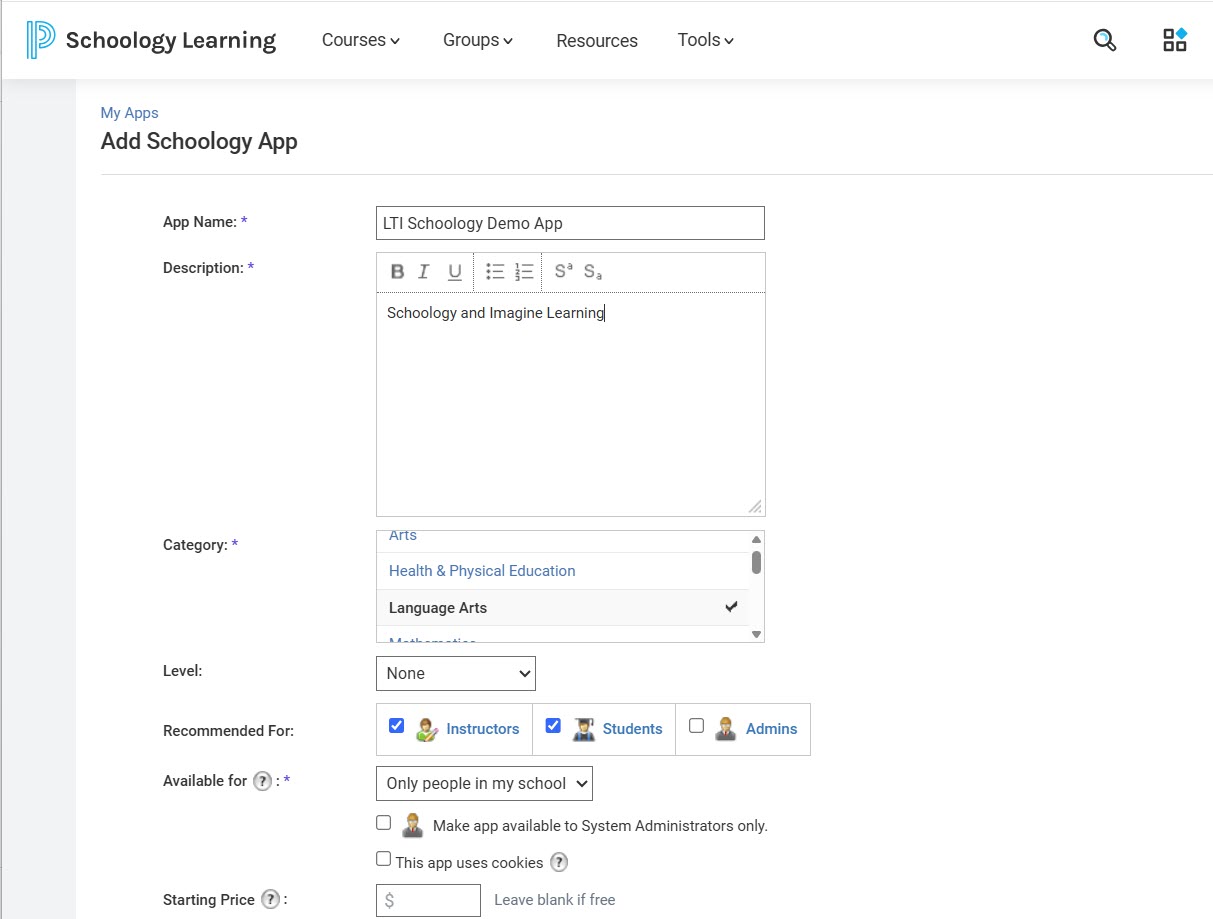Open the Resources menu item
Image resolution: width=1213 pixels, height=919 pixels.
point(597,41)
